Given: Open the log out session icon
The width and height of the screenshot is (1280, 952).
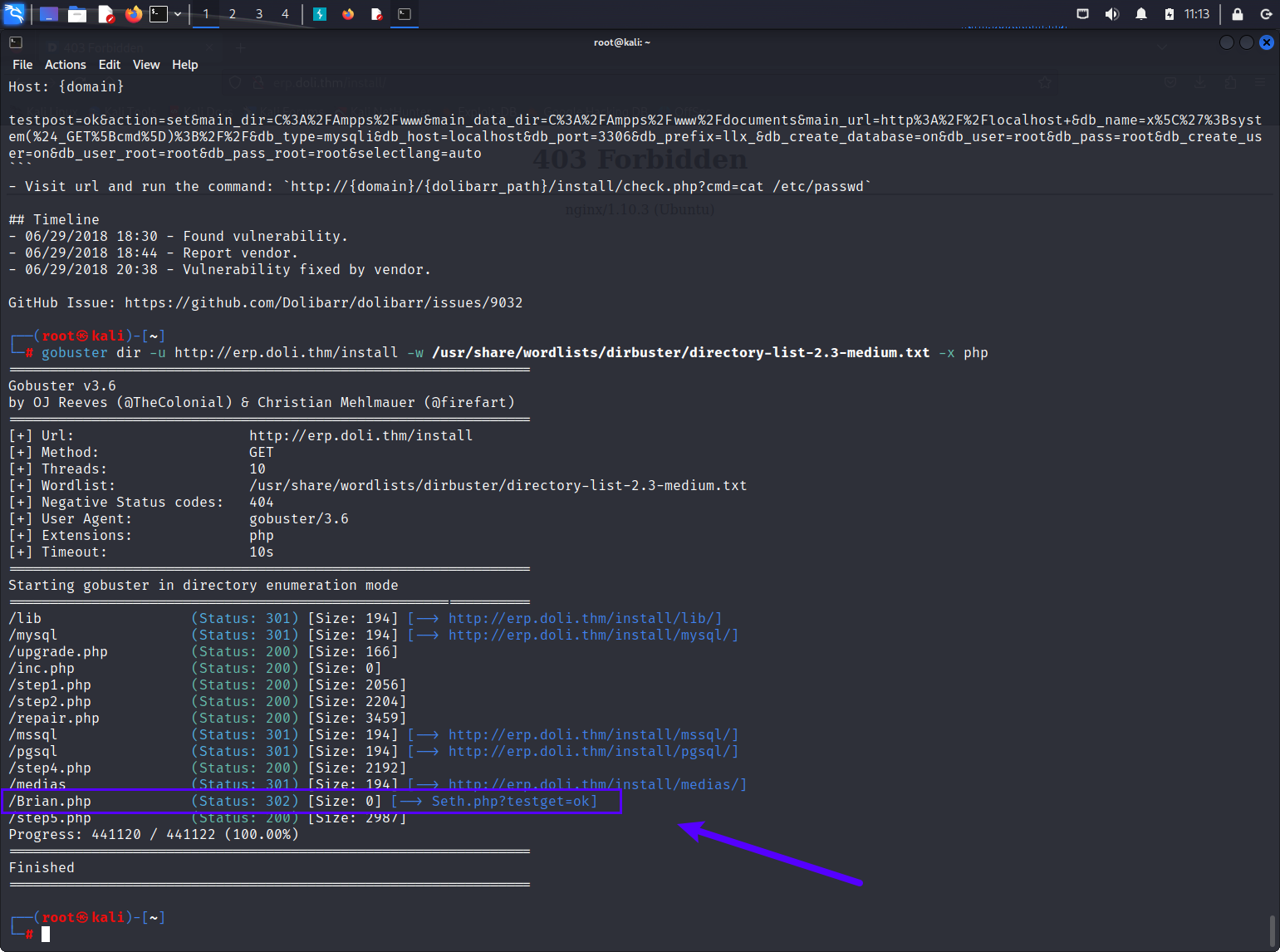Looking at the screenshot, I should tap(1266, 14).
